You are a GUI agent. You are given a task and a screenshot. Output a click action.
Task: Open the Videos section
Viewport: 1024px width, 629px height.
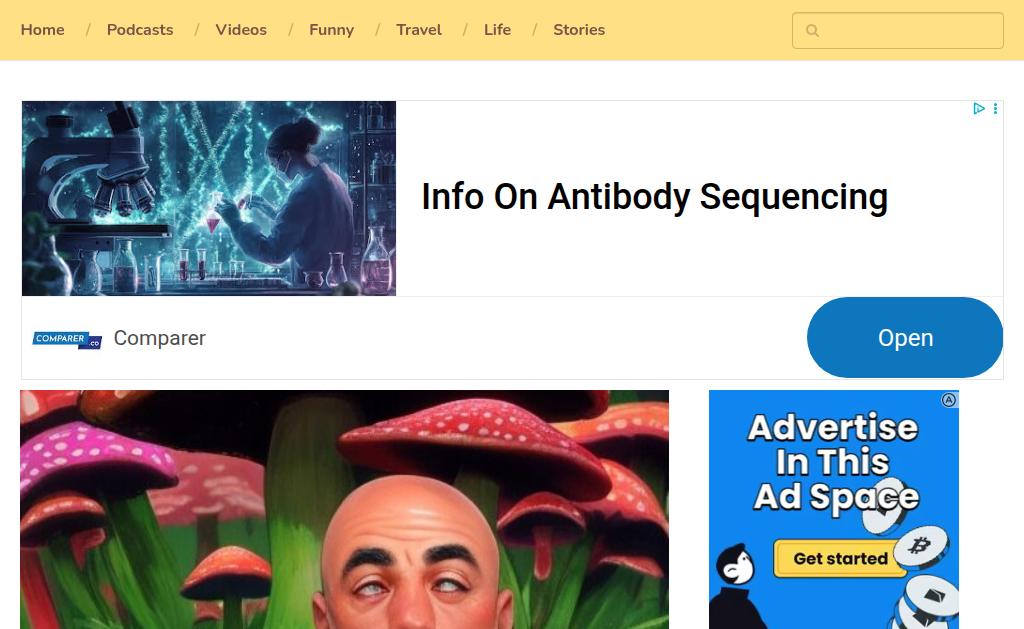tap(241, 30)
